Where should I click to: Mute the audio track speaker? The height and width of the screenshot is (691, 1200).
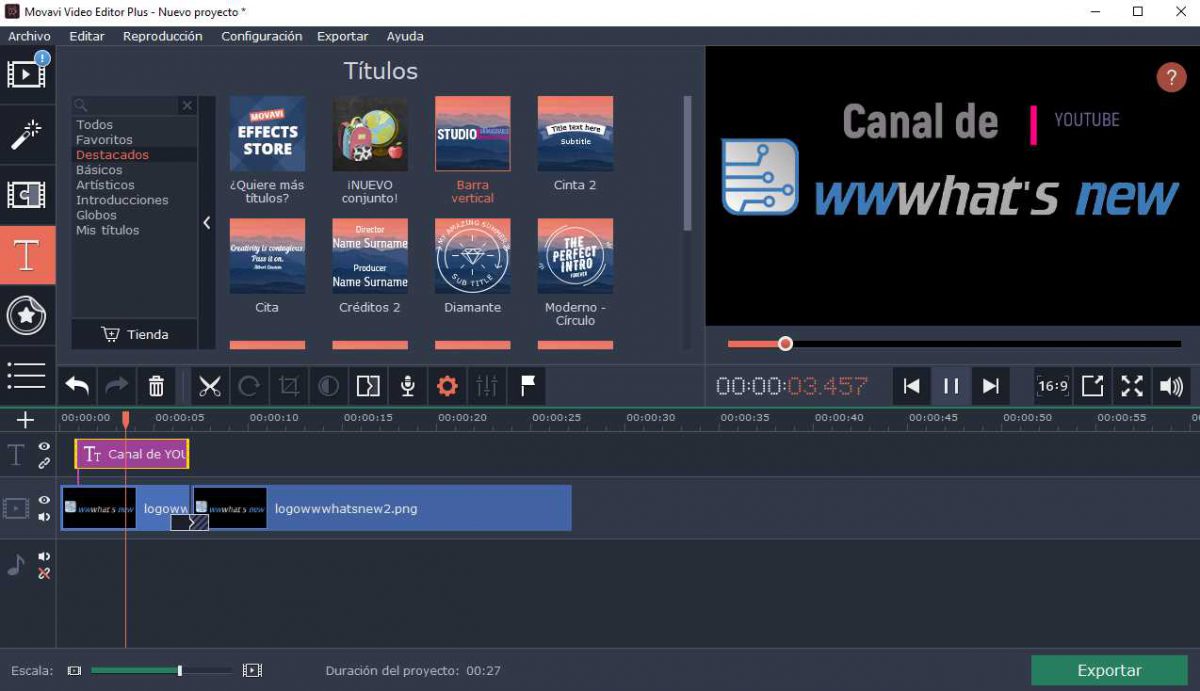tap(44, 556)
